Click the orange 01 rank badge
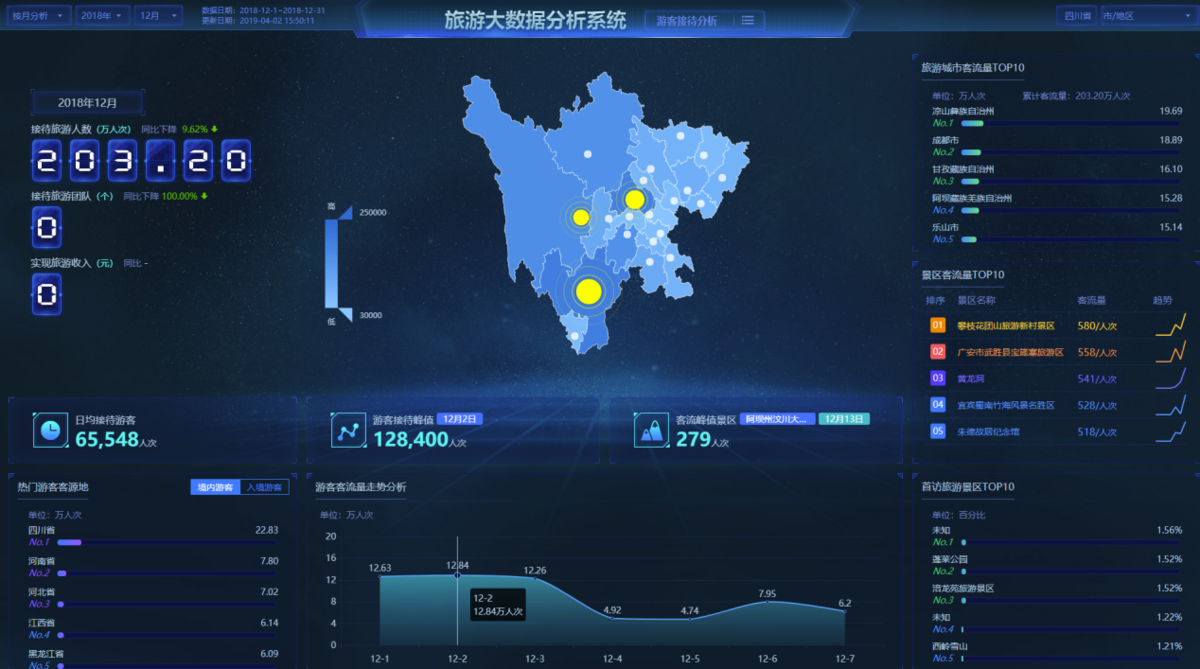 click(937, 325)
